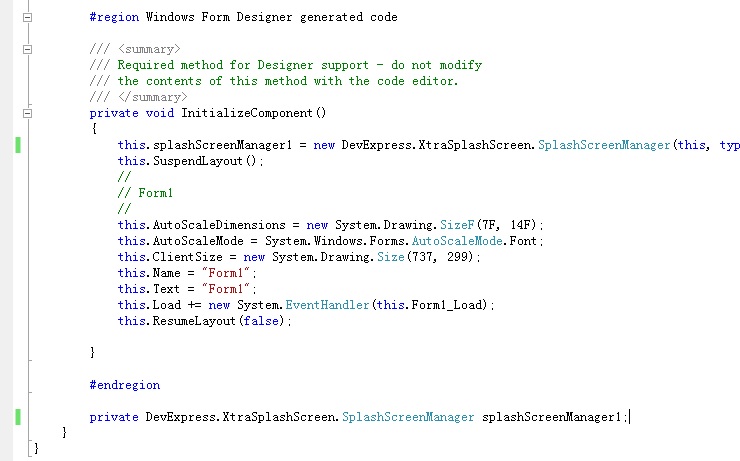Click the SplashScreenManager type in the constructor call
Image resolution: width=740 pixels, height=461 pixels.
(604, 145)
